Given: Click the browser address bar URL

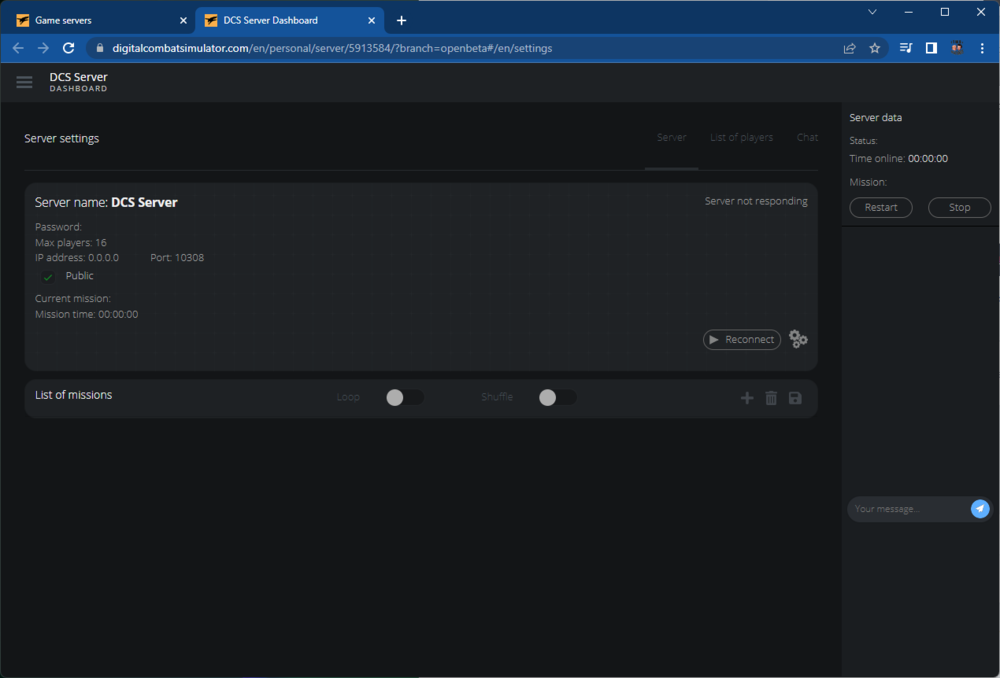Looking at the screenshot, I should [x=332, y=48].
